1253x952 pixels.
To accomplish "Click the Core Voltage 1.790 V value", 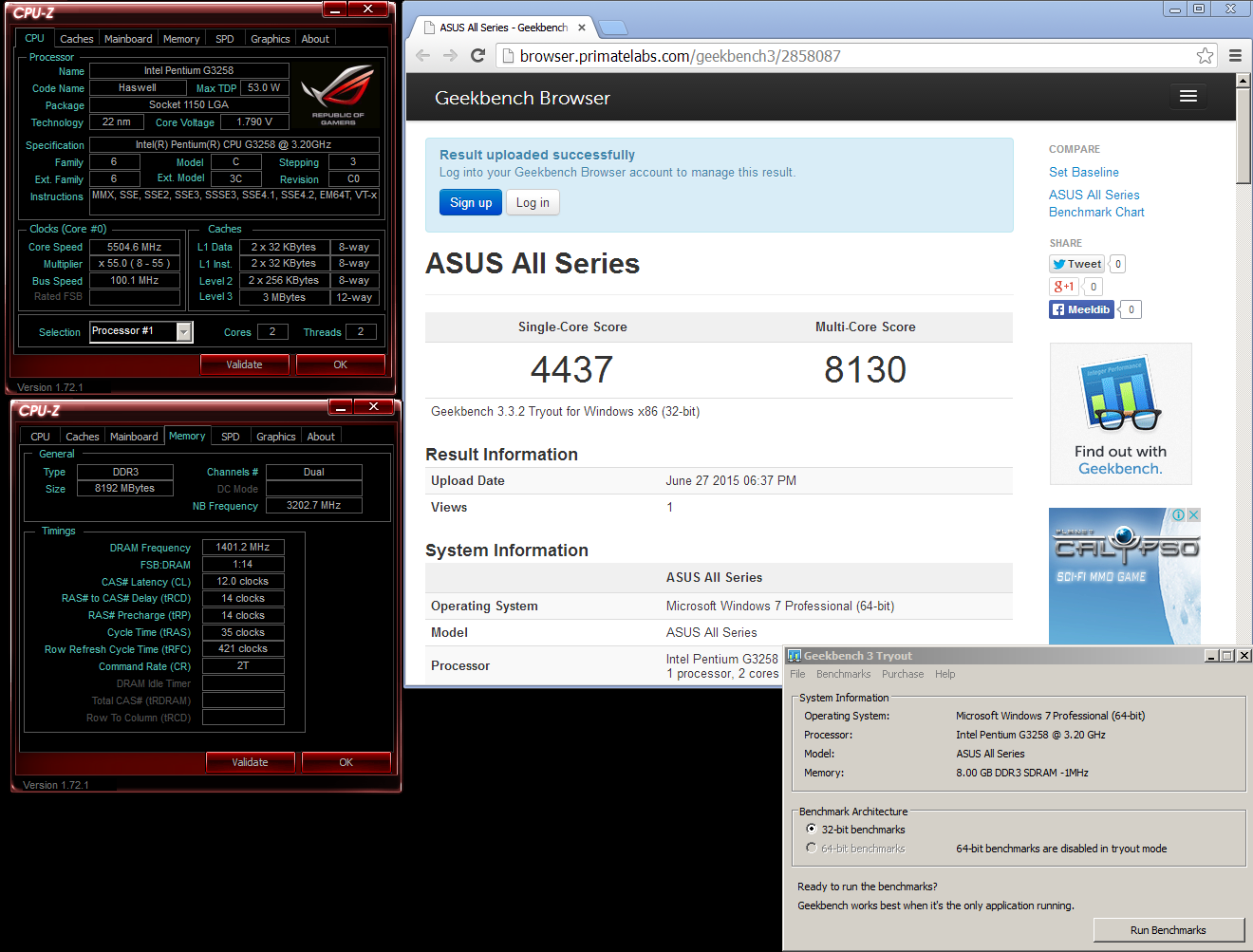I will click(254, 121).
